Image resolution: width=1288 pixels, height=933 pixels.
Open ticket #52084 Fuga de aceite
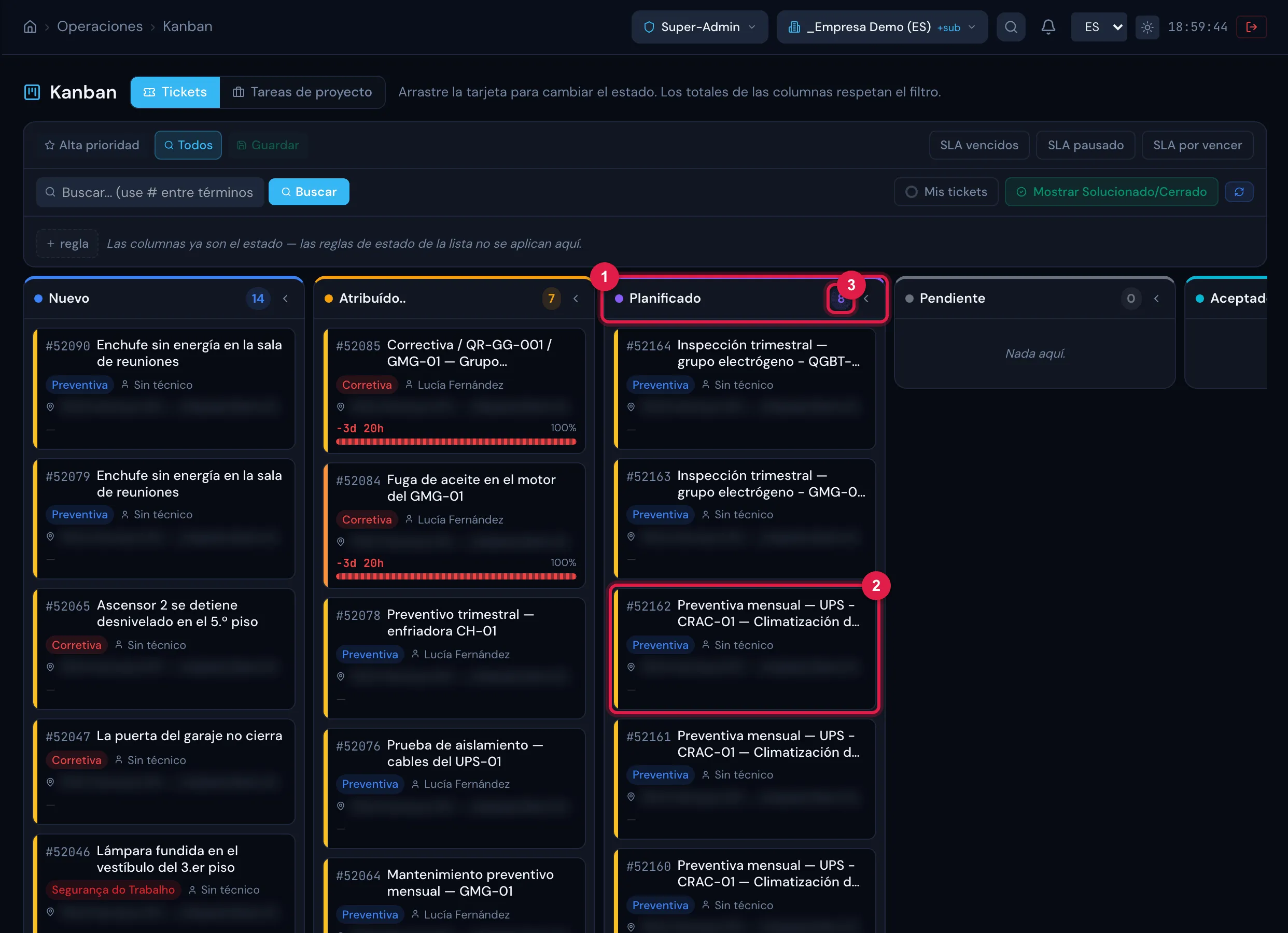(454, 525)
